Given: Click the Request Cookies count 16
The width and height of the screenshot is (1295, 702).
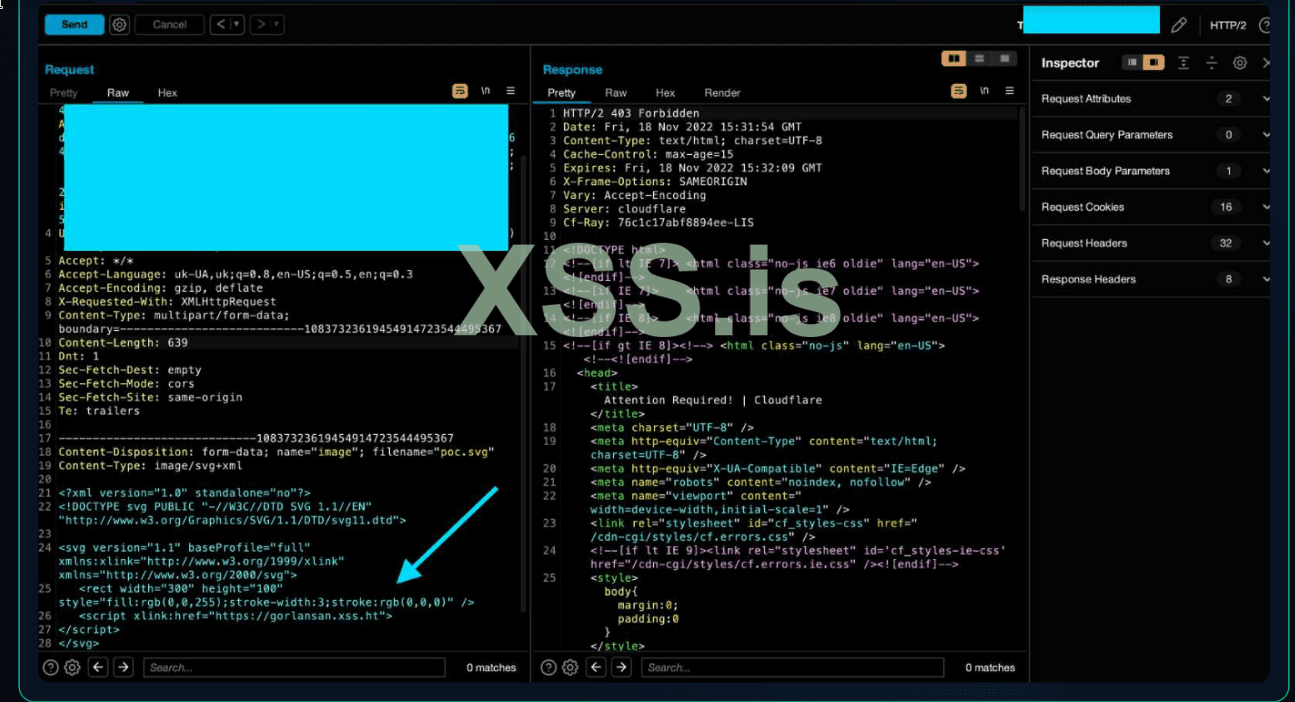Looking at the screenshot, I should coord(1226,207).
